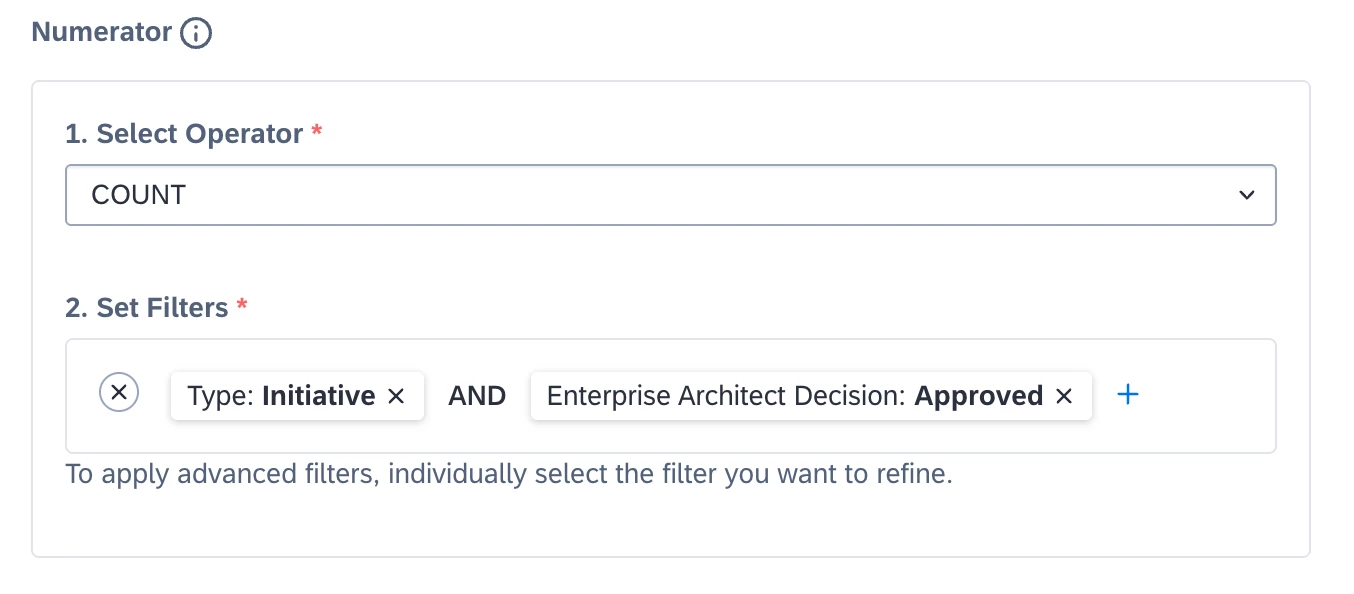The height and width of the screenshot is (594, 1354).
Task: Open the Select Operator dropdown
Action: coord(670,195)
